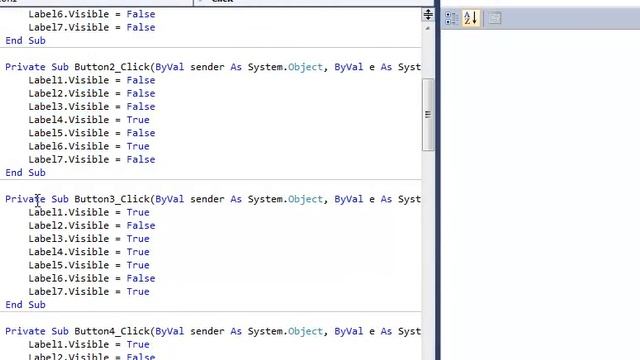Place cursor on Button4_Click sub declaration
Viewport: 640px width, 360px height.
(213, 331)
